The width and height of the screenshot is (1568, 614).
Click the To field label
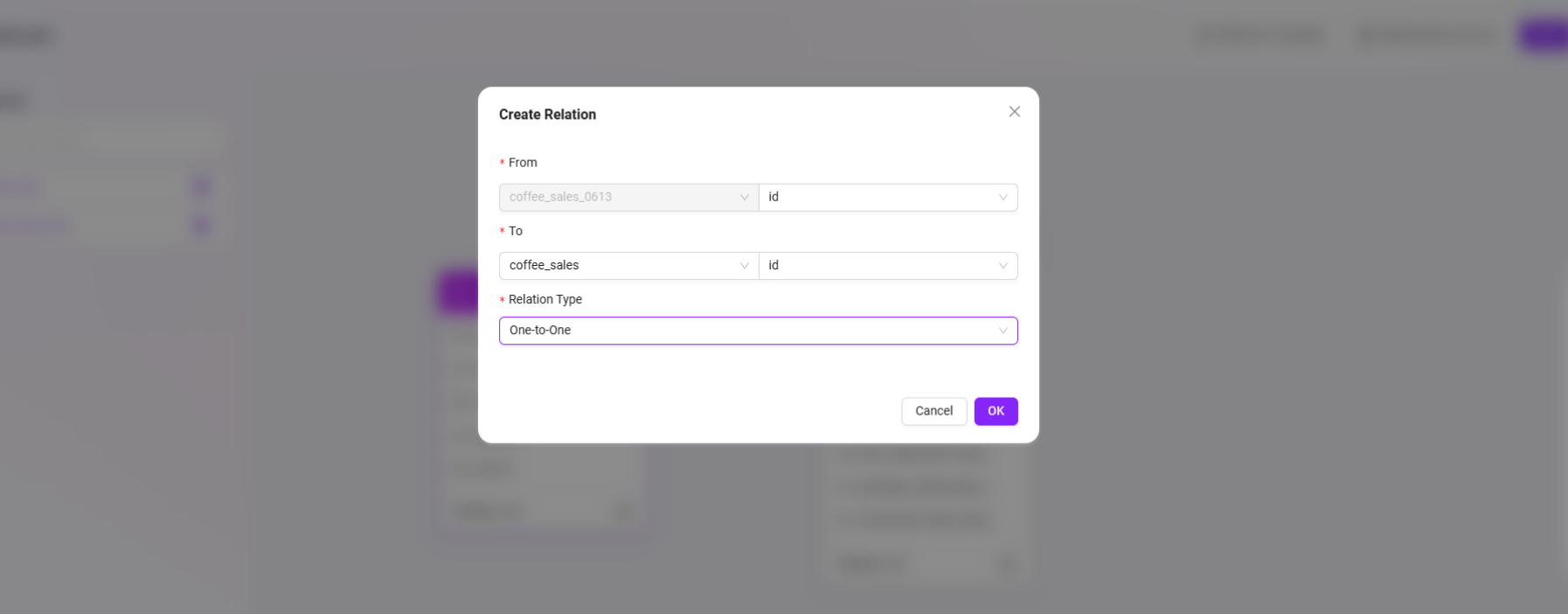coord(516,231)
